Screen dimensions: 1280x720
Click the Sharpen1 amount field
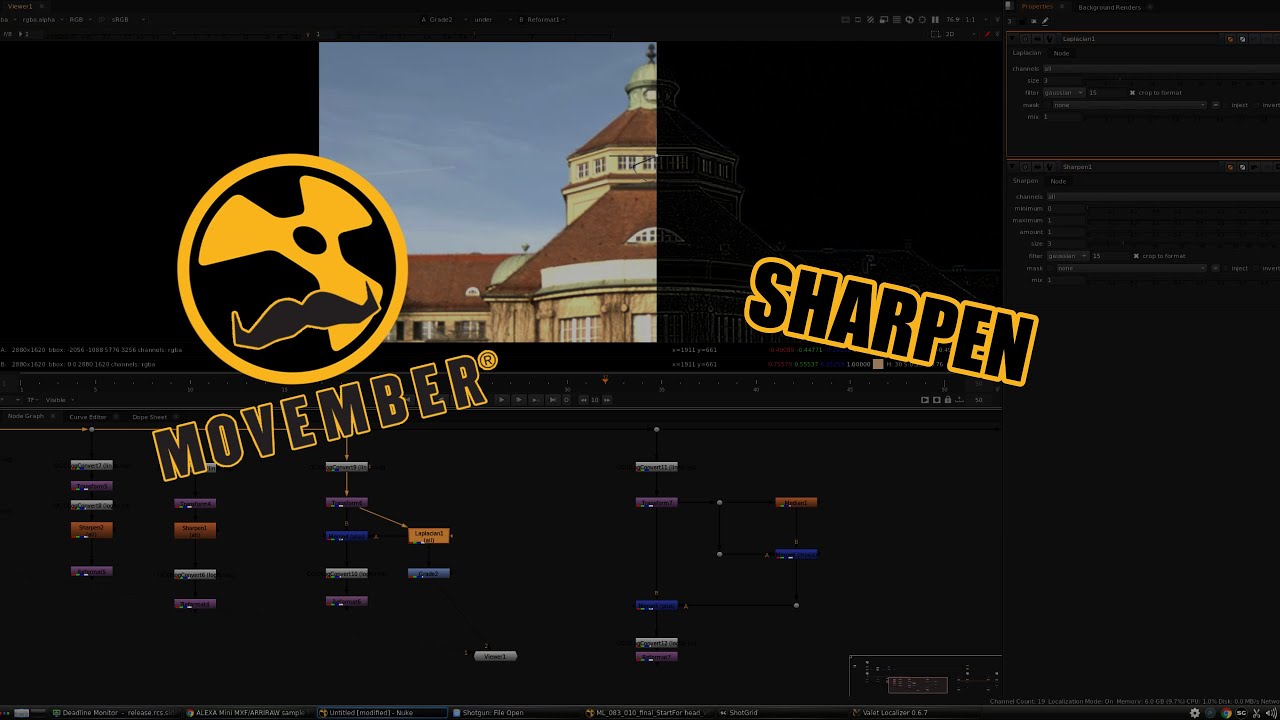tap(1065, 232)
